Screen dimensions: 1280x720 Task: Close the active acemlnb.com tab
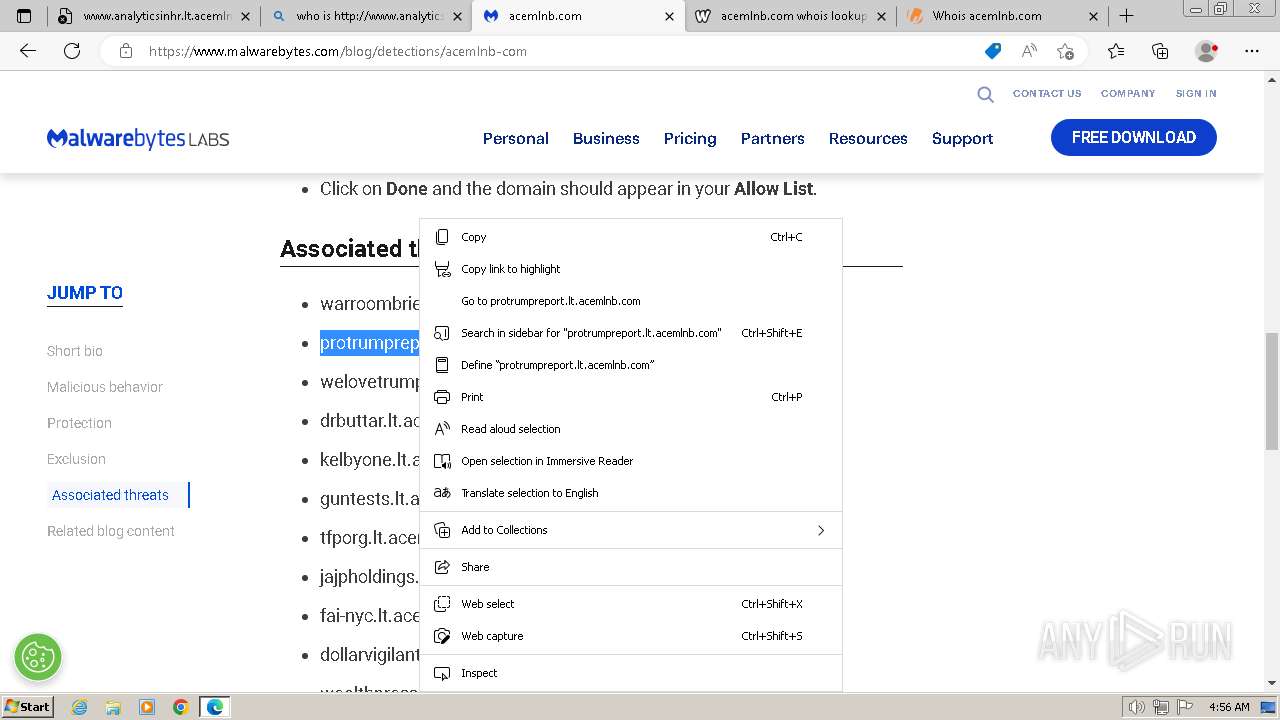pyautogui.click(x=668, y=16)
